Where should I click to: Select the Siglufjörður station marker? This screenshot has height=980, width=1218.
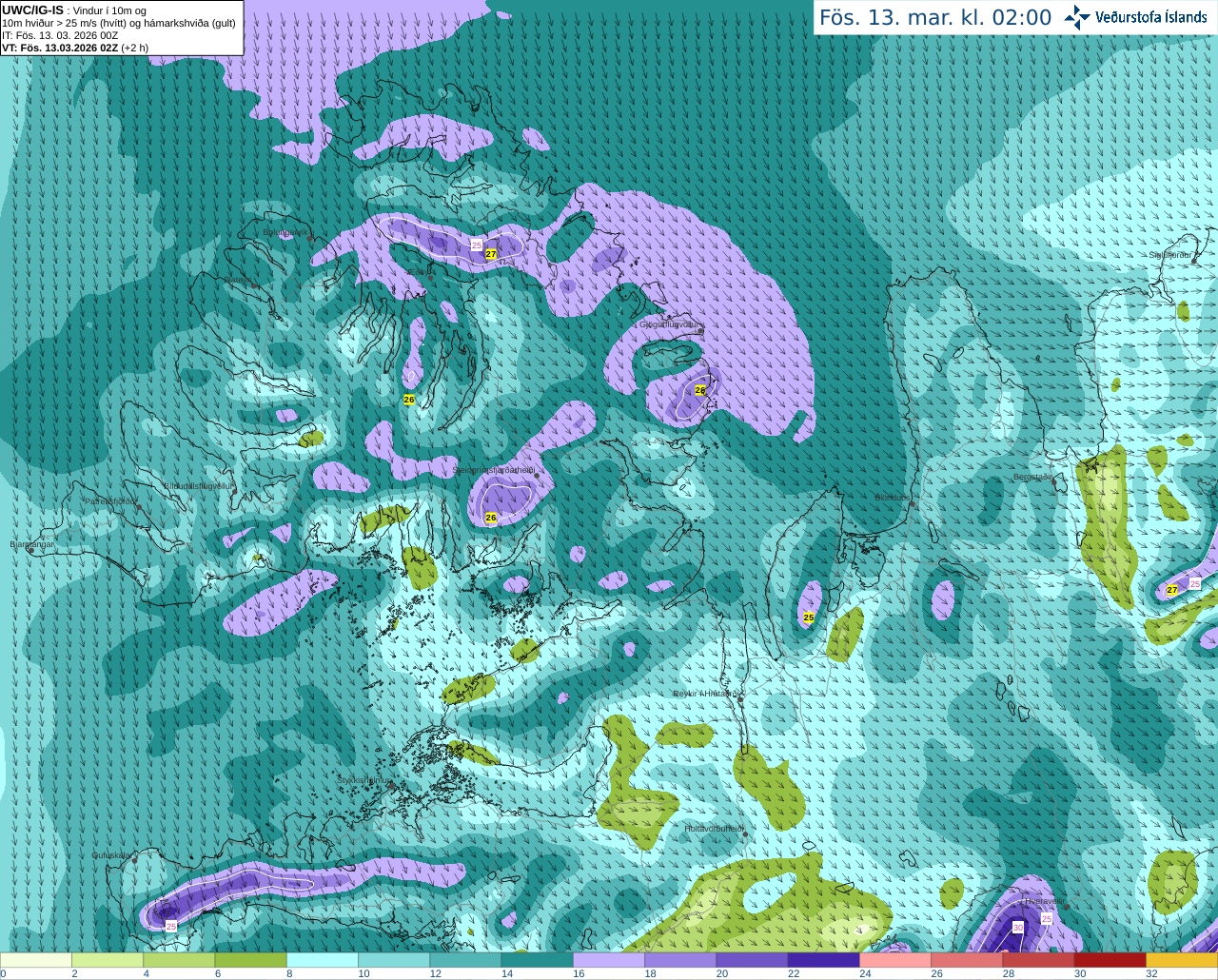1192,260
